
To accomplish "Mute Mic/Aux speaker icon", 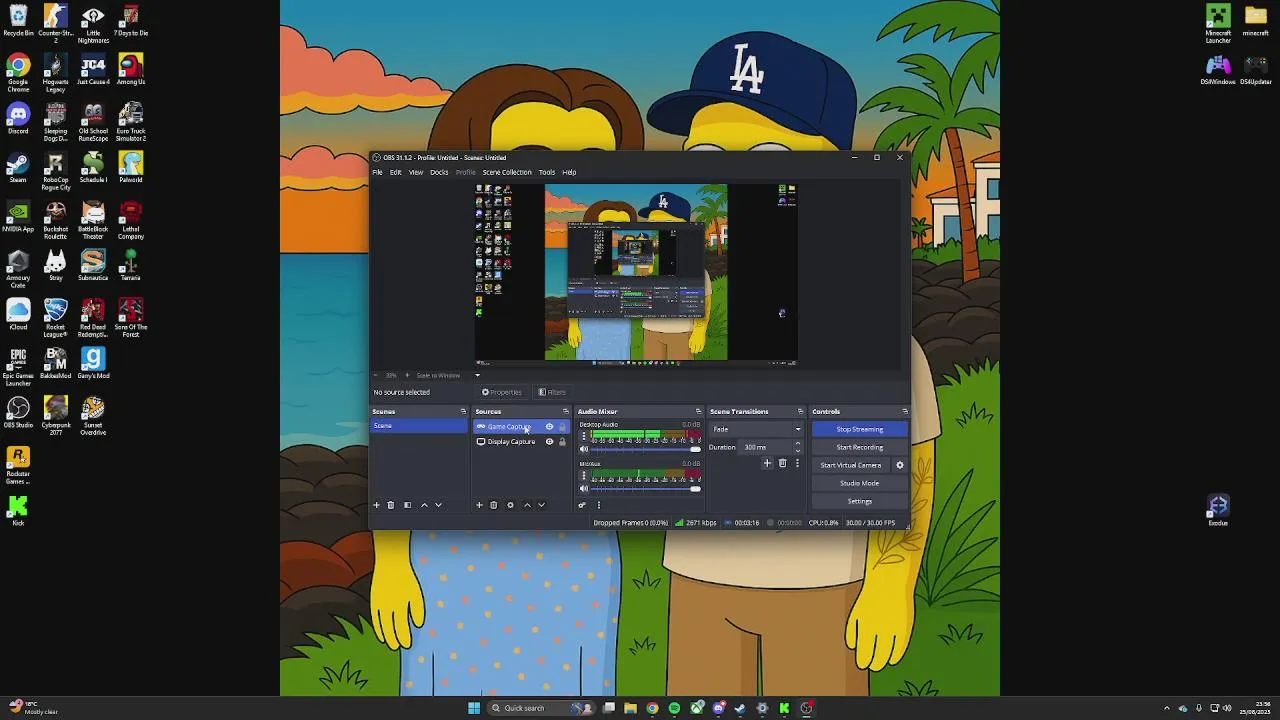I will (584, 488).
